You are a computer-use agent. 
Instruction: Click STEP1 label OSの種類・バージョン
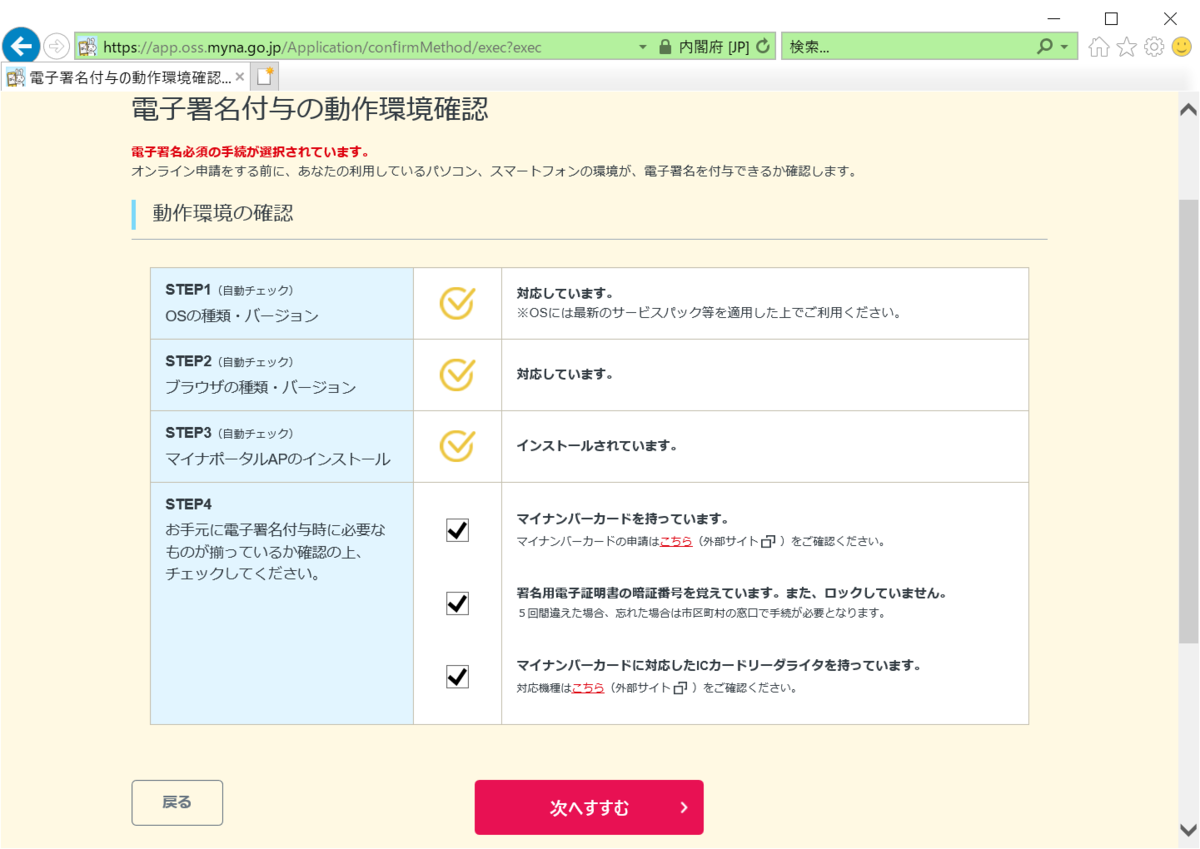pos(242,316)
